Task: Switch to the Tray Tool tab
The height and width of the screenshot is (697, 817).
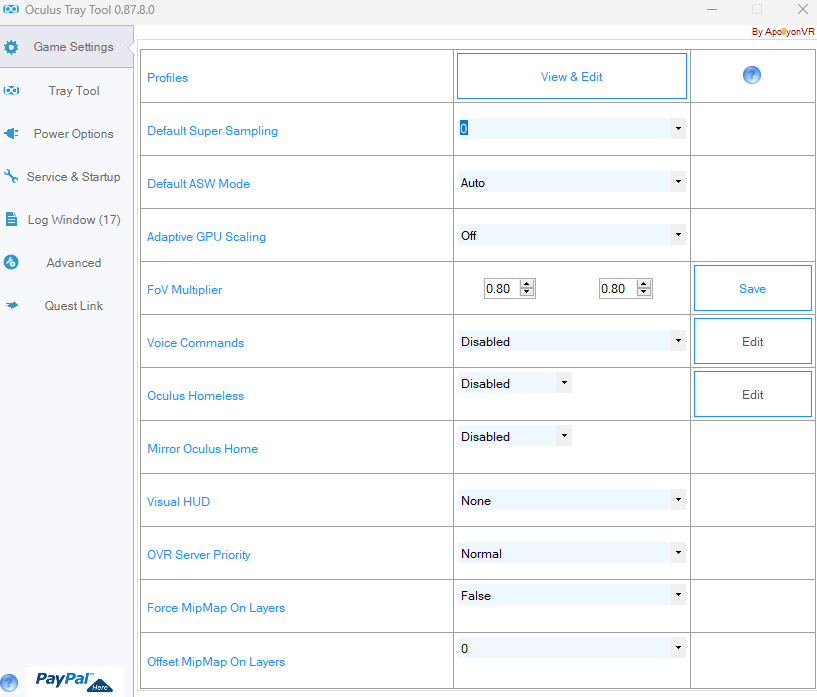Action: click(x=67, y=91)
